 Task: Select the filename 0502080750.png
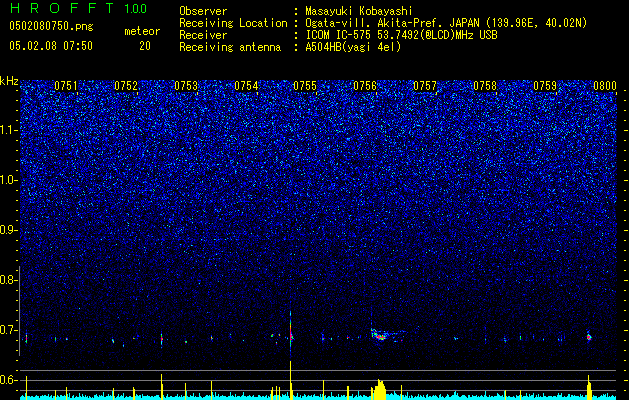[x=51, y=26]
